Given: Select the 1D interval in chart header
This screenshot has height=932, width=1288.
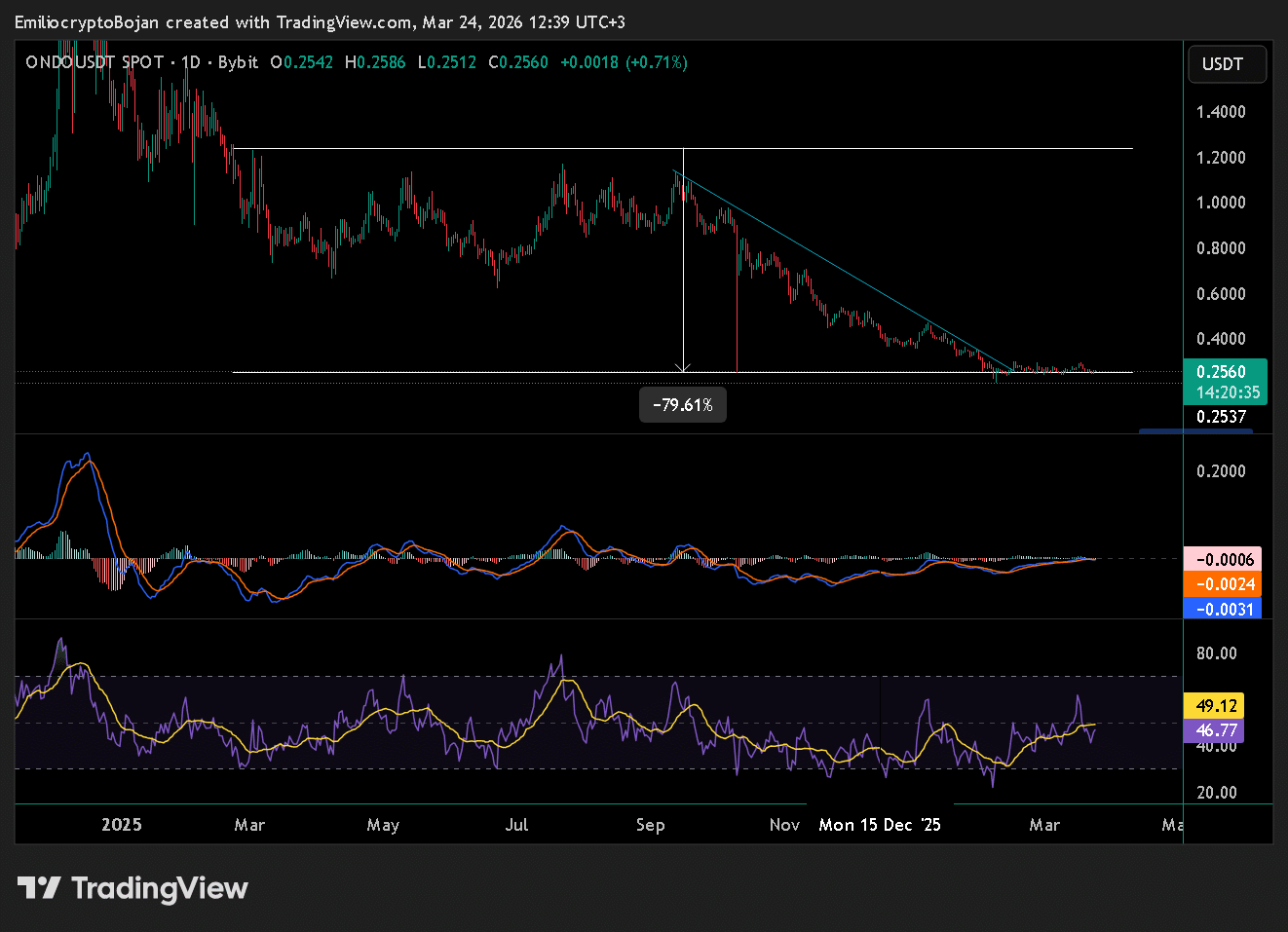Looking at the screenshot, I should click(191, 62).
